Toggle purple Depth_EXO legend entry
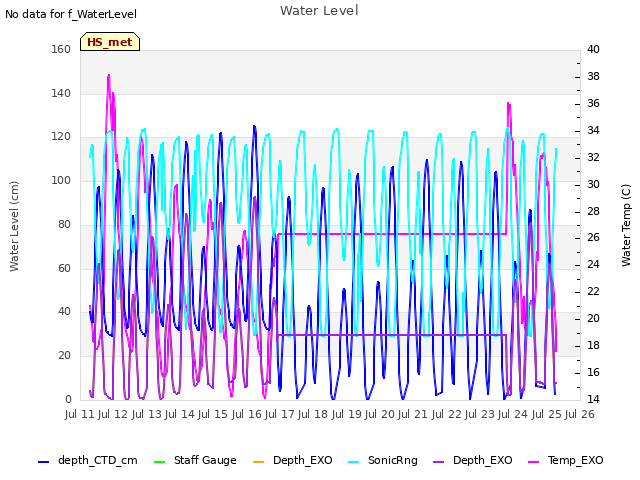The height and width of the screenshot is (480, 640). pyautogui.click(x=473, y=461)
